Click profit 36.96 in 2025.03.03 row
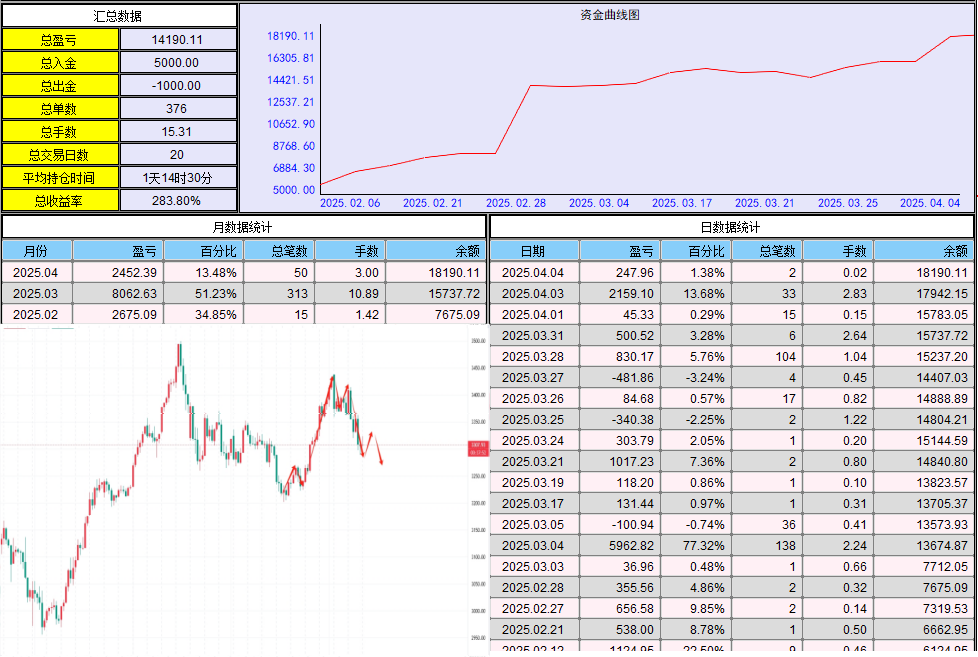The height and width of the screenshot is (657, 978). click(x=620, y=567)
